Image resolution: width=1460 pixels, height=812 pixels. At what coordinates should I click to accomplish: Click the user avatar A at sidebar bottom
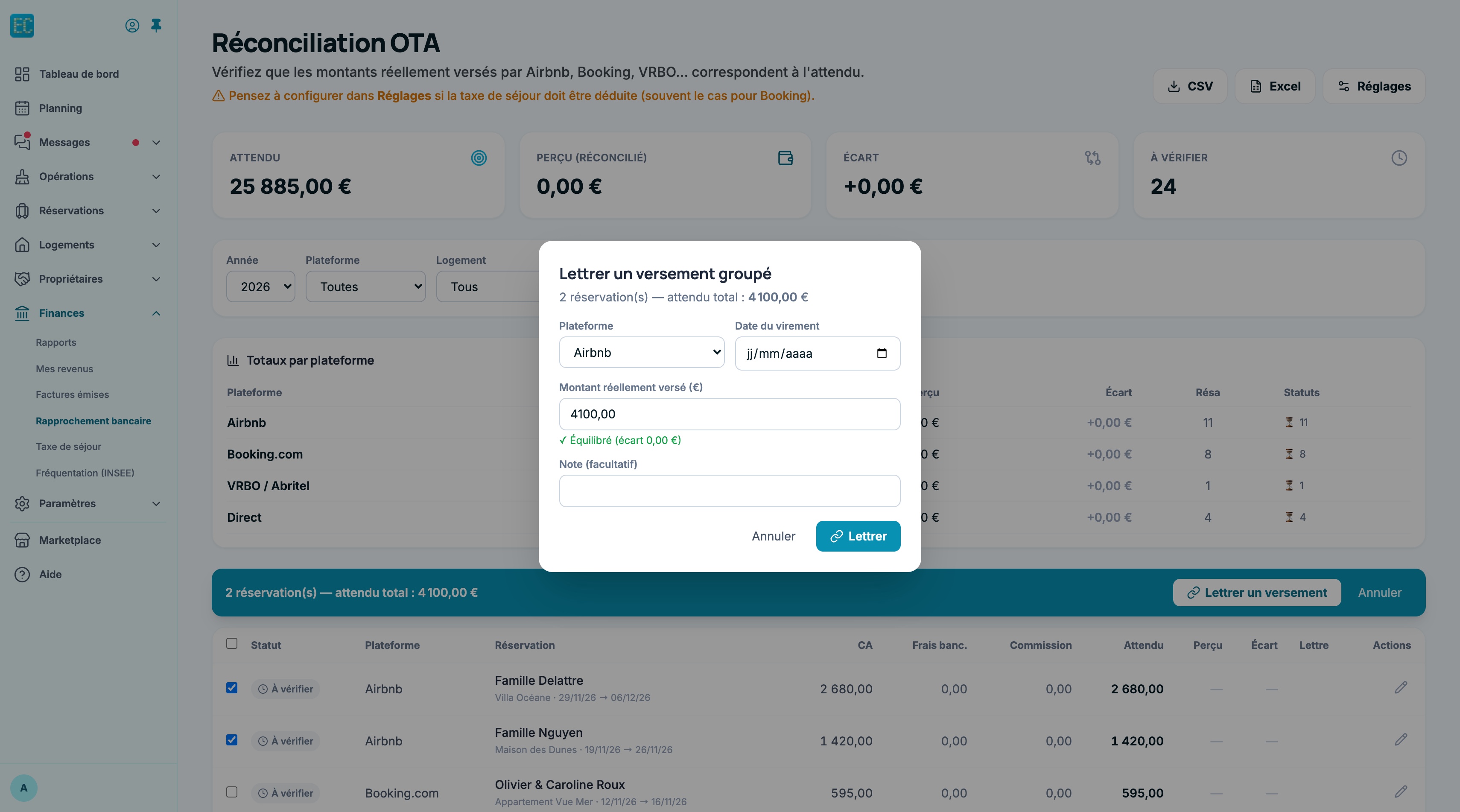coord(24,788)
